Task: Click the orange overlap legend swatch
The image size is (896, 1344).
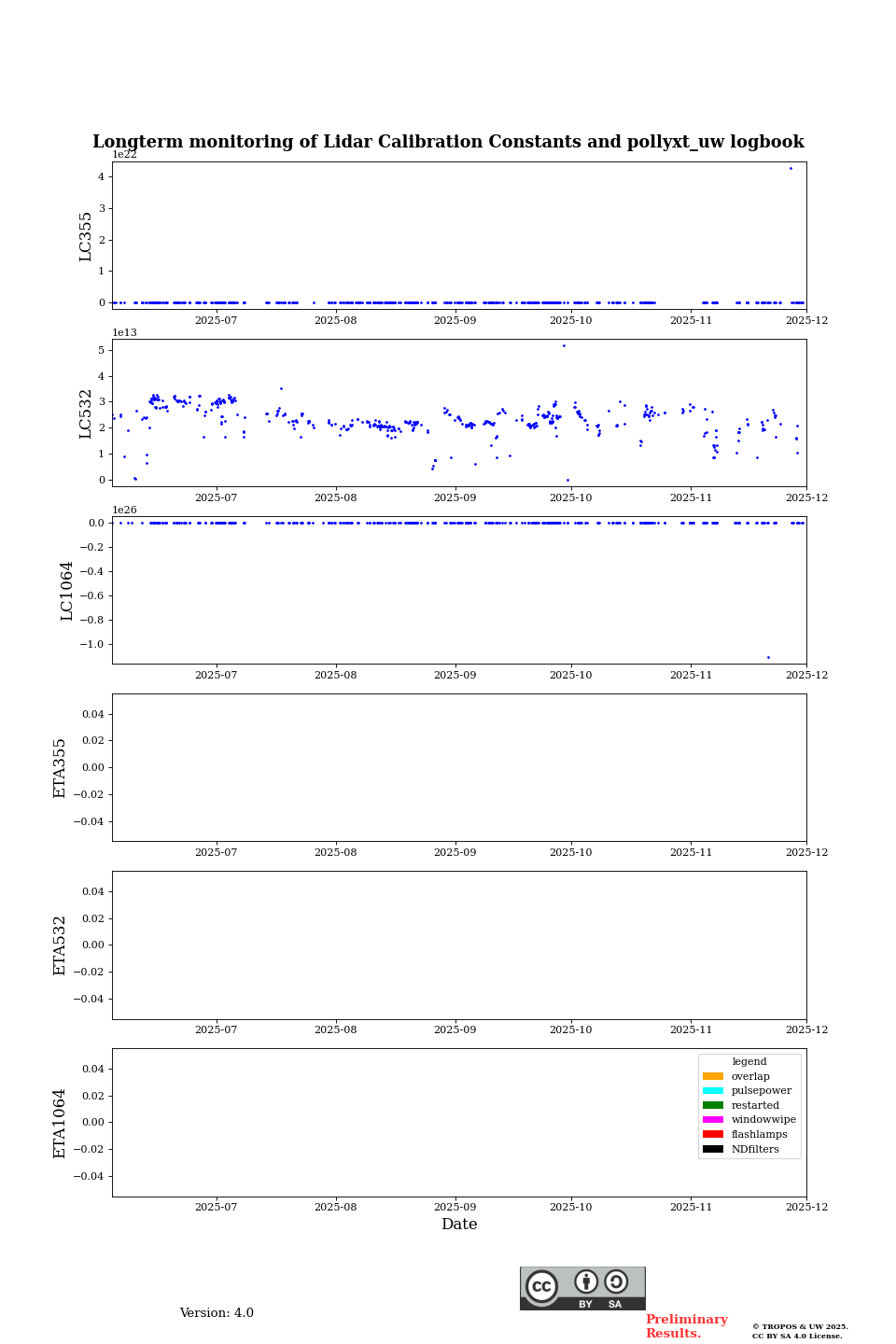Action: 712,1076
